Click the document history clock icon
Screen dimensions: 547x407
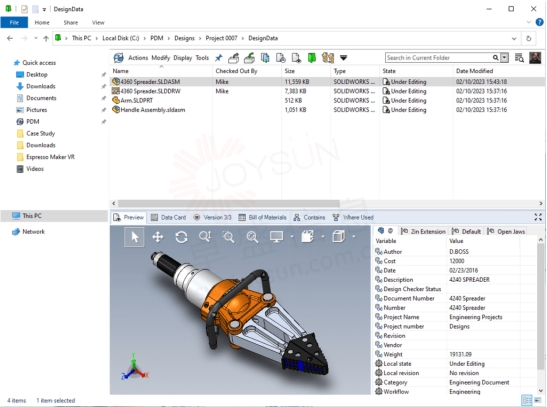tap(281, 58)
